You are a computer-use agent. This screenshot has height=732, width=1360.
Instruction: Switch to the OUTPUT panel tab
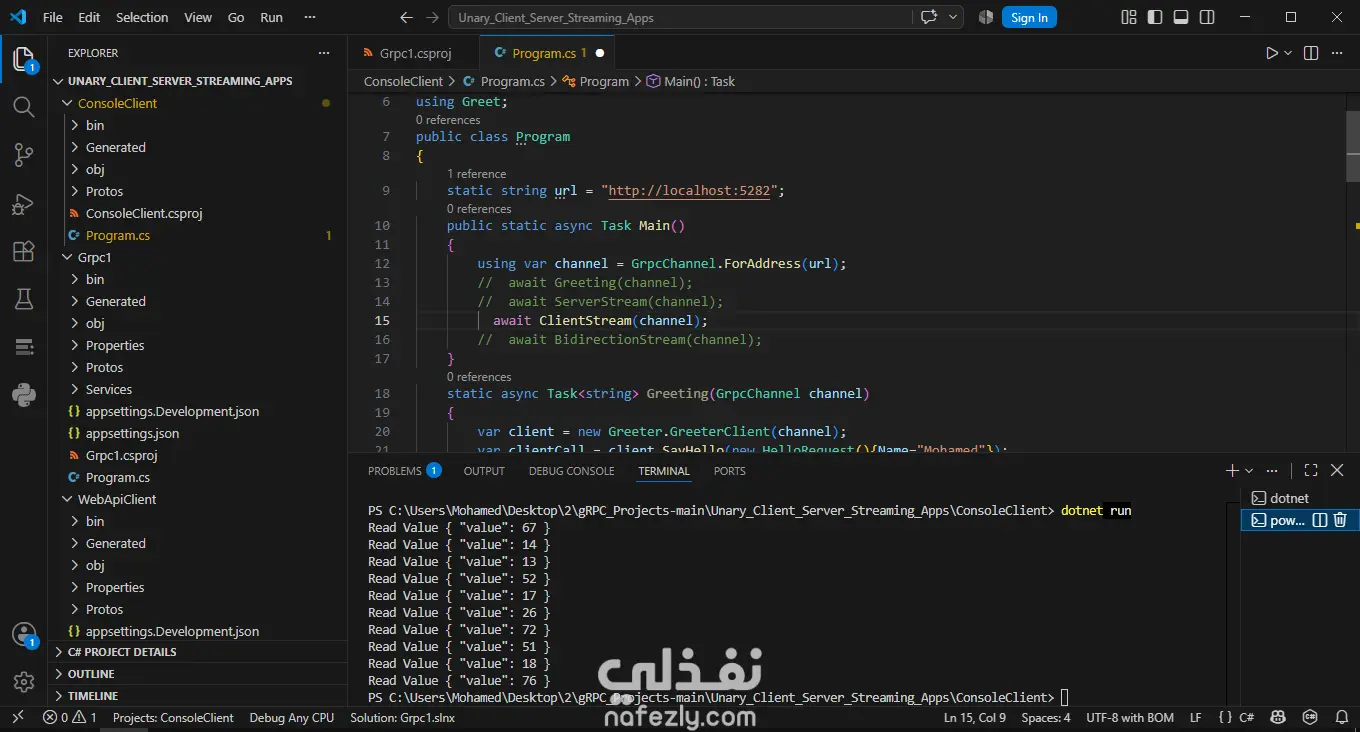484,470
